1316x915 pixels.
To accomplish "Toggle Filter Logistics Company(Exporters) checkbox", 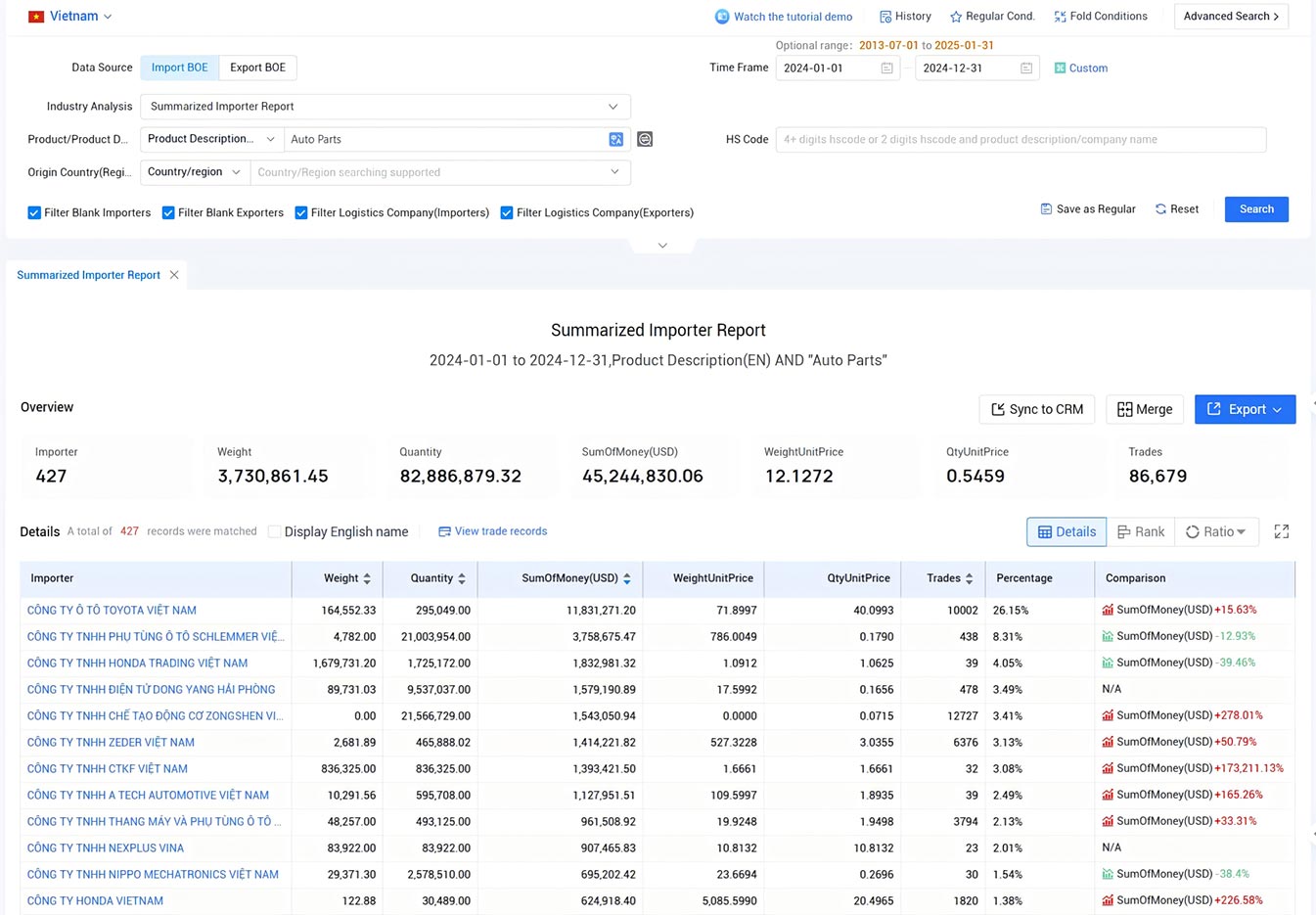I will tap(507, 212).
